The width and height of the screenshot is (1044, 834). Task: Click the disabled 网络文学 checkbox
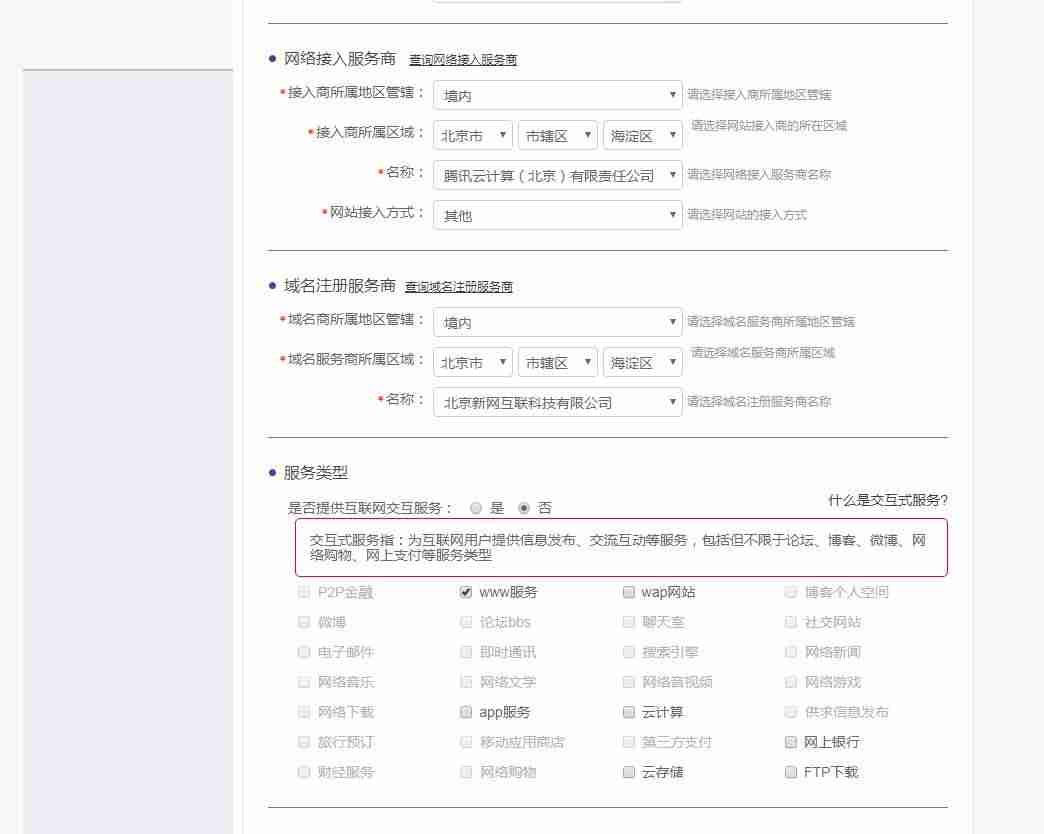(466, 682)
